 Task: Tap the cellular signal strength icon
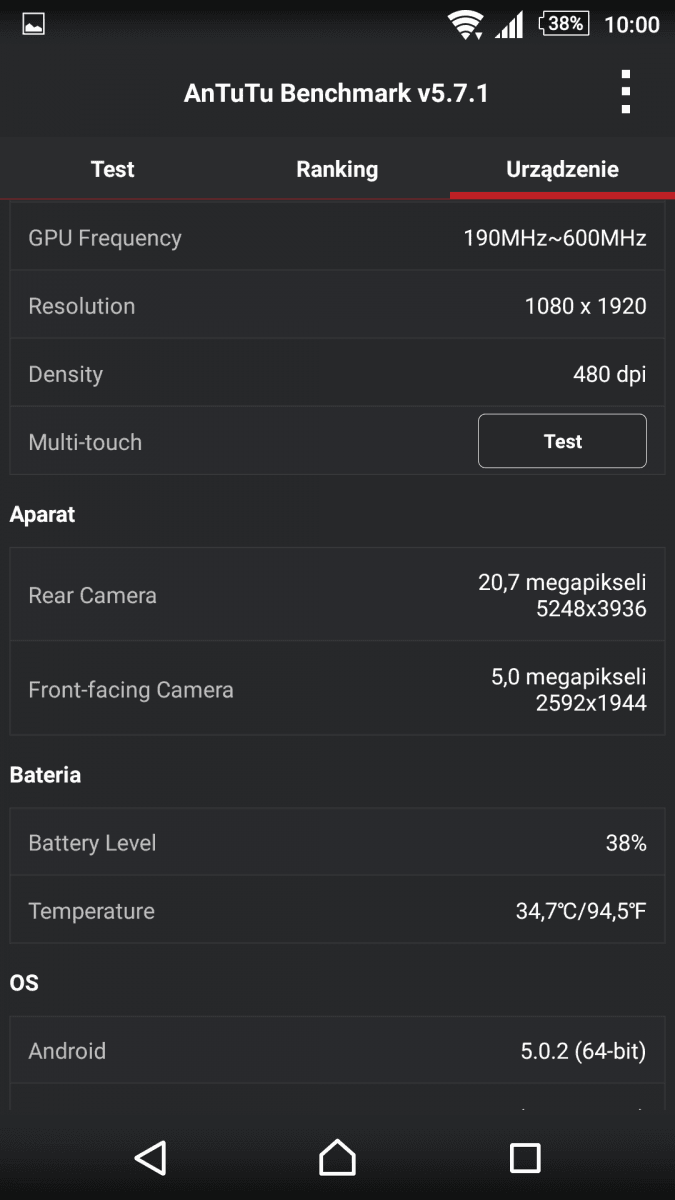pyautogui.click(x=509, y=24)
